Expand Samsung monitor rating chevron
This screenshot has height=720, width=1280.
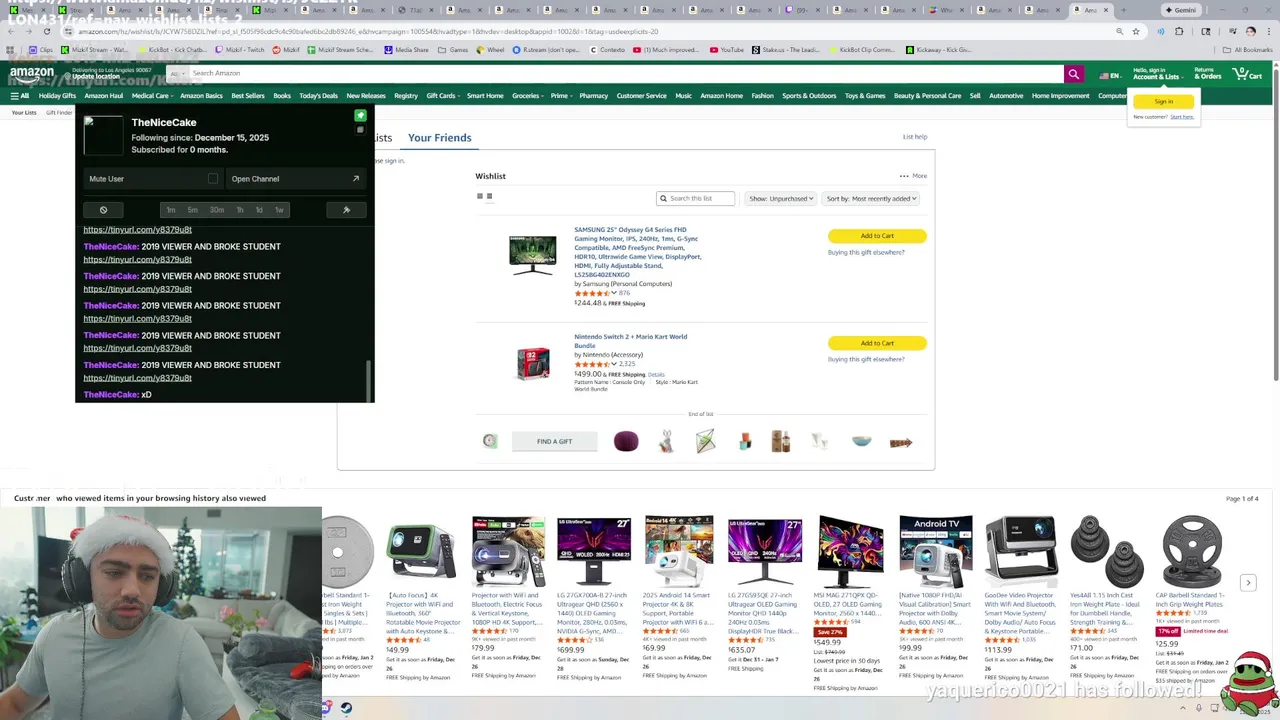pyautogui.click(x=613, y=293)
